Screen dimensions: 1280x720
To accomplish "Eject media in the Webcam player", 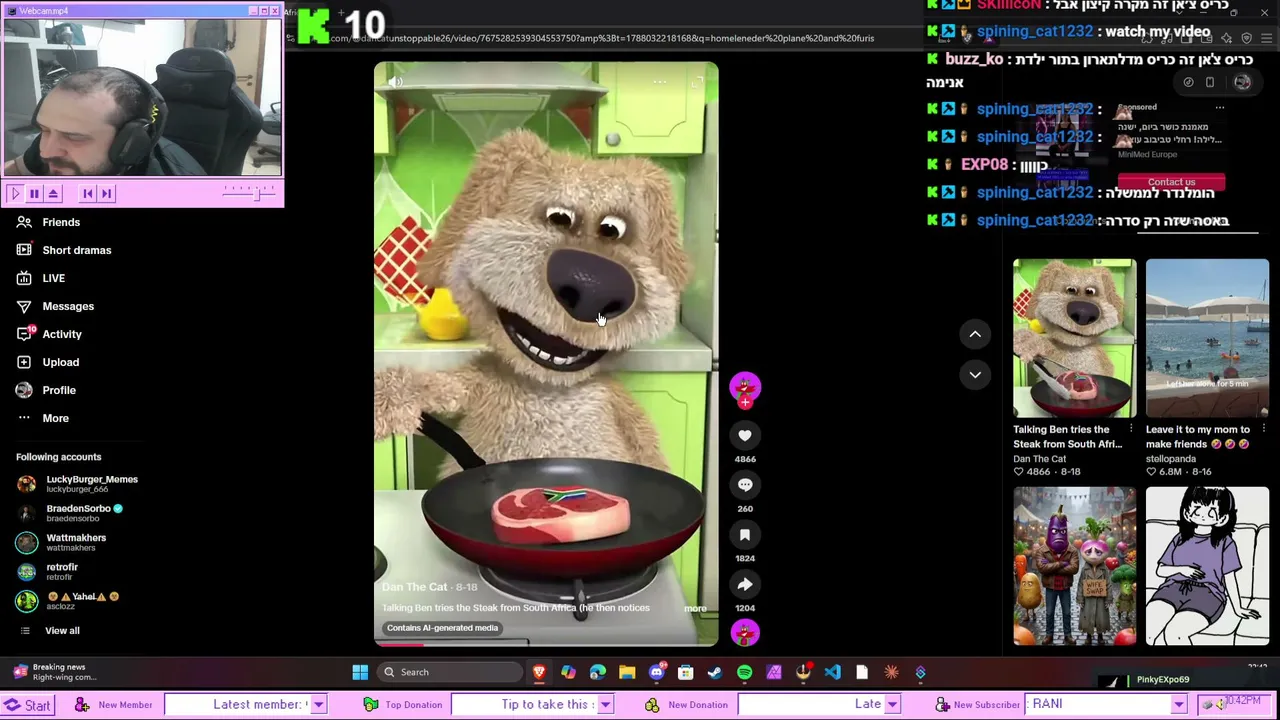I will coord(54,194).
